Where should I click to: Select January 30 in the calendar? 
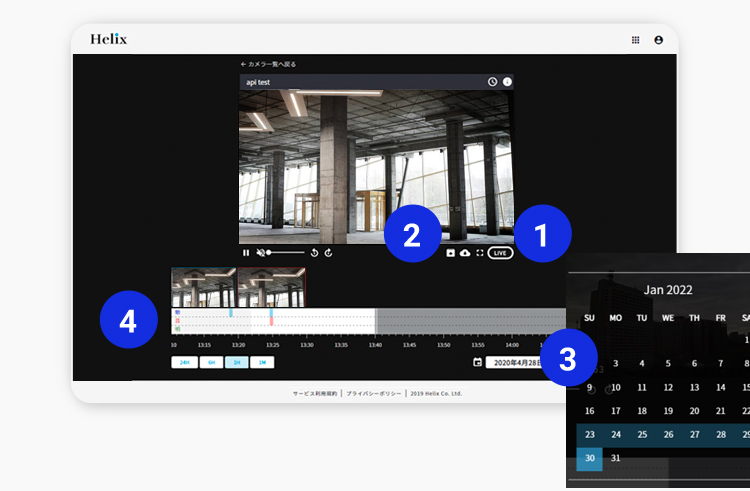click(x=589, y=458)
